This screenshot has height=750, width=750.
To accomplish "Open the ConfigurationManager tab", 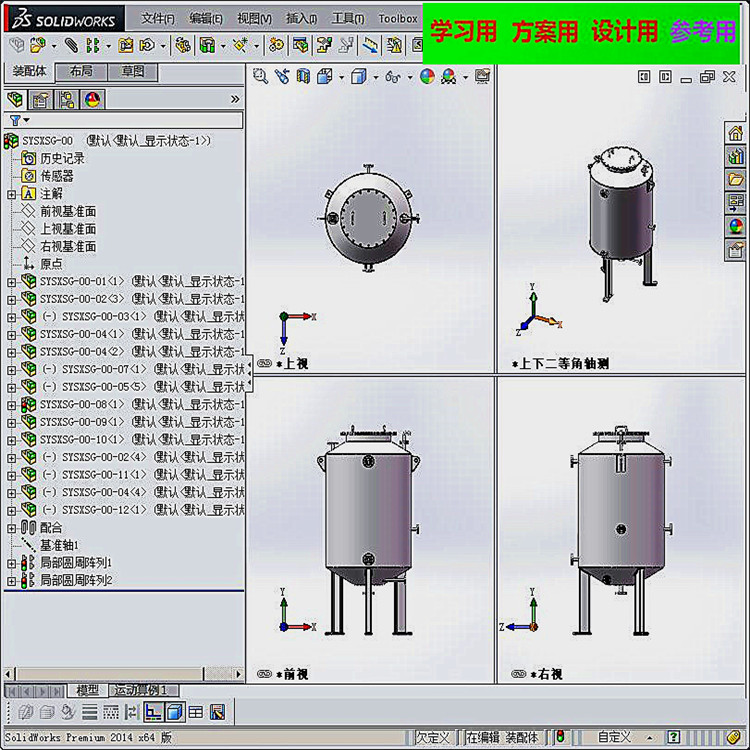I will (x=66, y=99).
